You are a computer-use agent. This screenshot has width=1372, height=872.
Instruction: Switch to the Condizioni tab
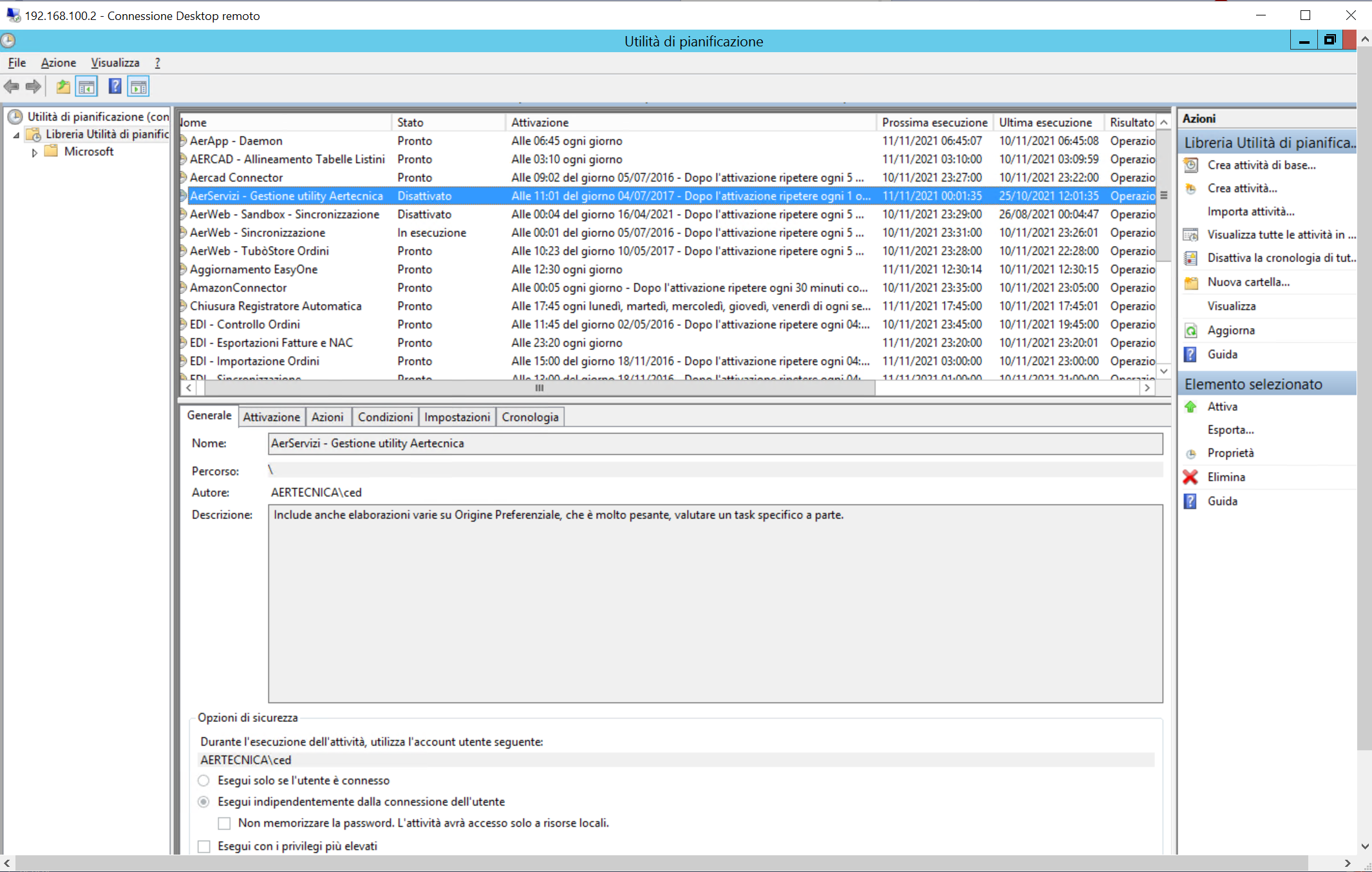click(x=386, y=417)
